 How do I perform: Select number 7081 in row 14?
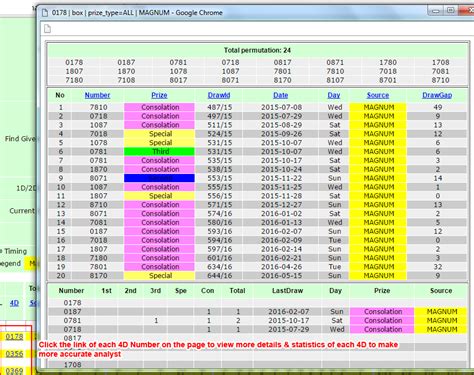pos(99,222)
